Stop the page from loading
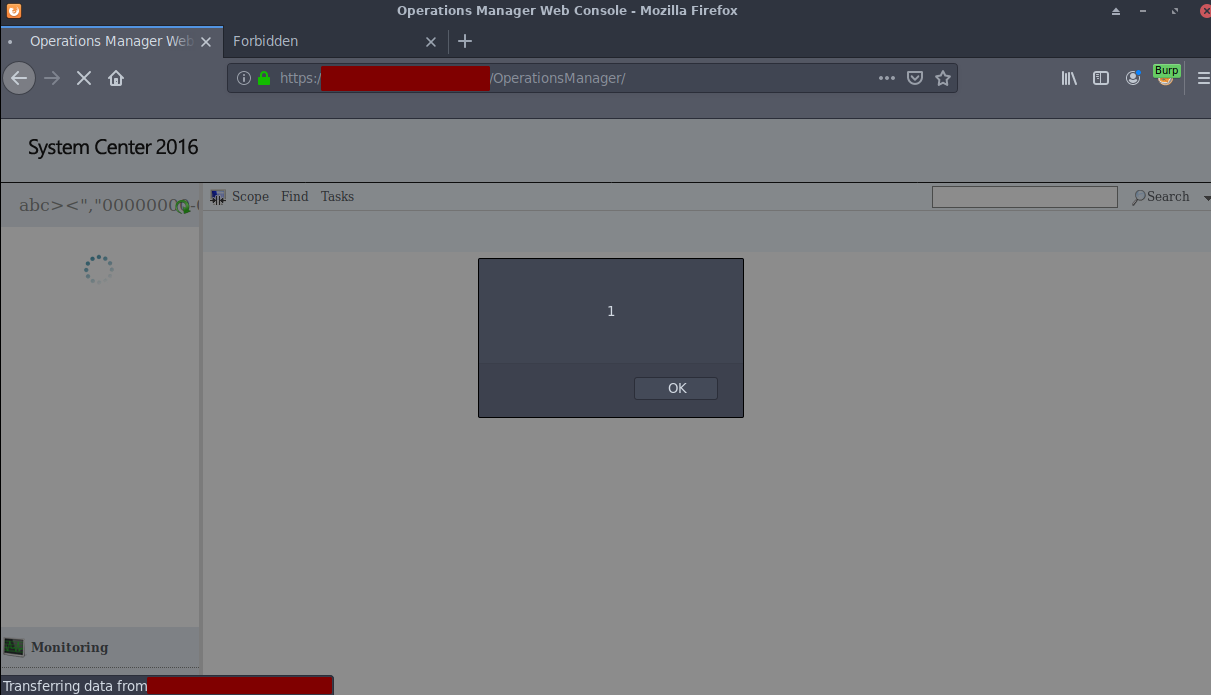Viewport: 1211px width, 695px height. pos(84,78)
